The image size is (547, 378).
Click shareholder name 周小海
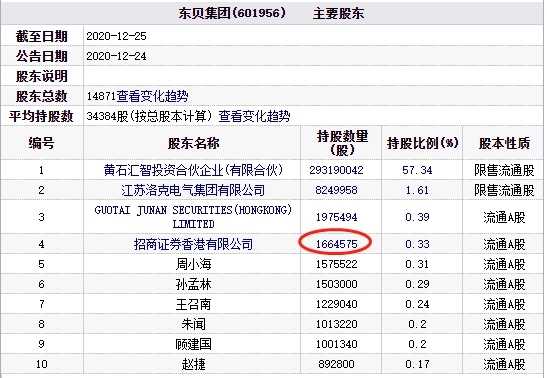pyautogui.click(x=193, y=264)
